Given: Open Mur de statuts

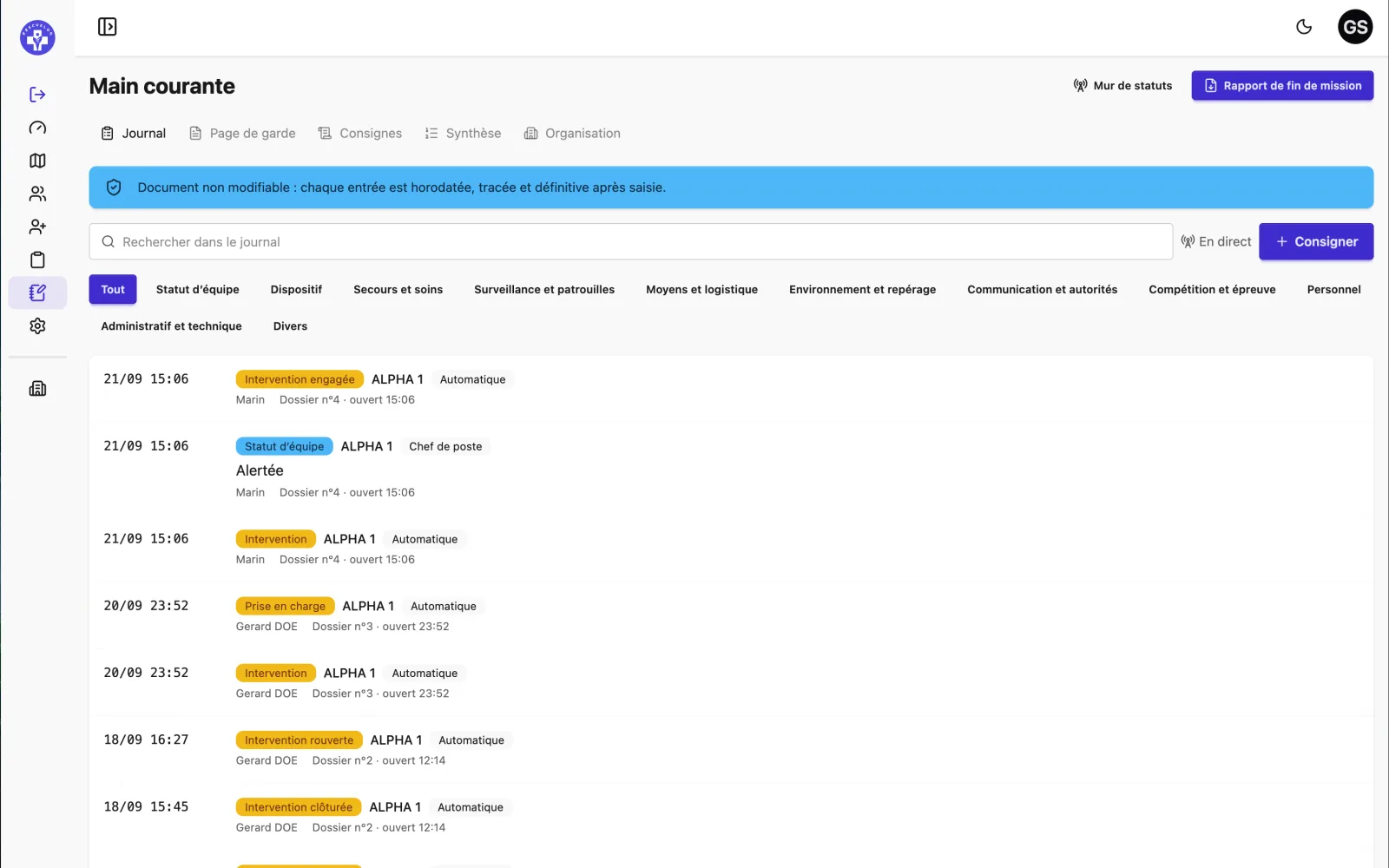Looking at the screenshot, I should tap(1122, 85).
